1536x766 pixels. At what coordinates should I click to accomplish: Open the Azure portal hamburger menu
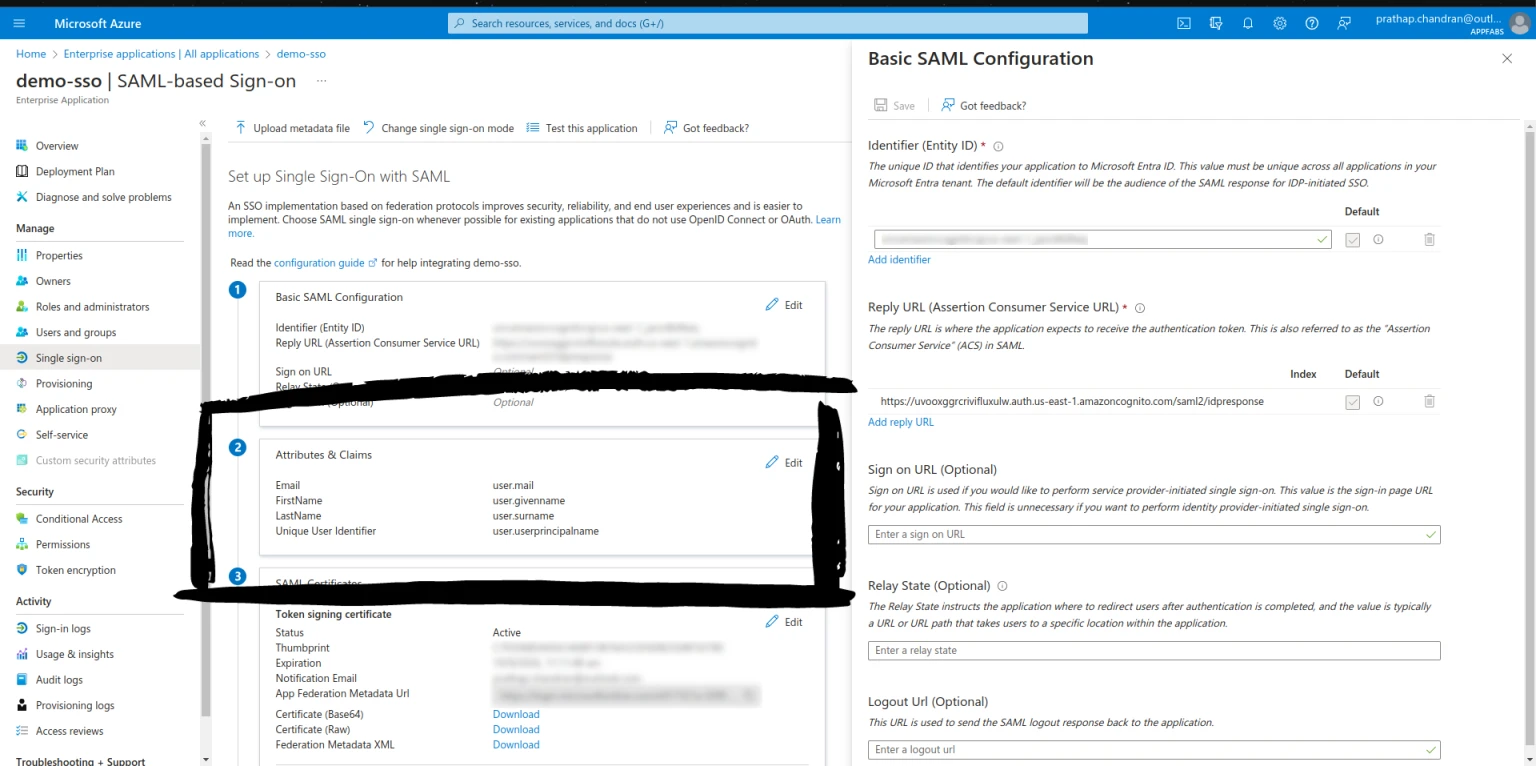point(19,23)
